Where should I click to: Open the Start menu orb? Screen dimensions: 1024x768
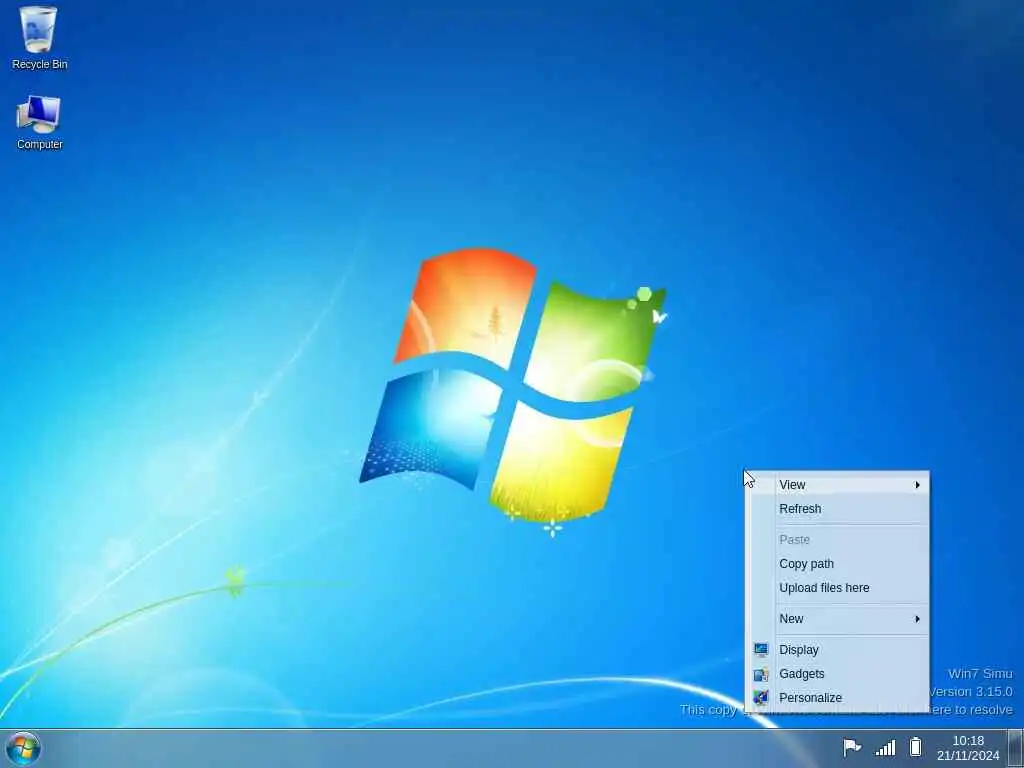(23, 748)
